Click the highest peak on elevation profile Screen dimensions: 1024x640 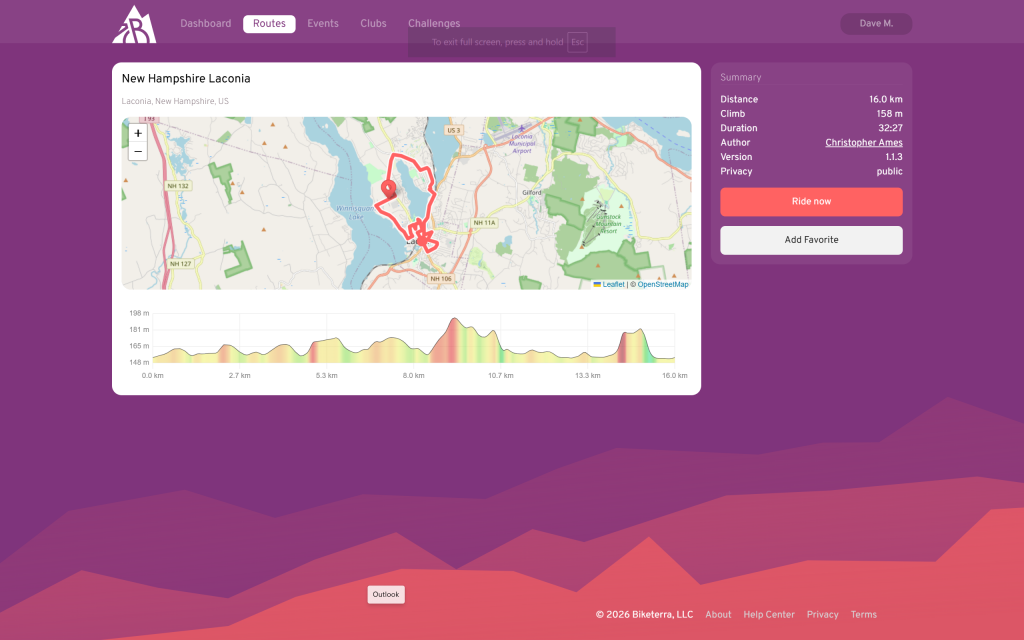pyautogui.click(x=454, y=320)
